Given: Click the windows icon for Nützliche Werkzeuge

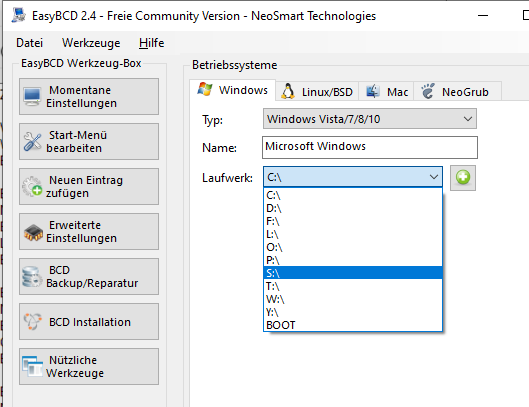Looking at the screenshot, I should [33, 366].
